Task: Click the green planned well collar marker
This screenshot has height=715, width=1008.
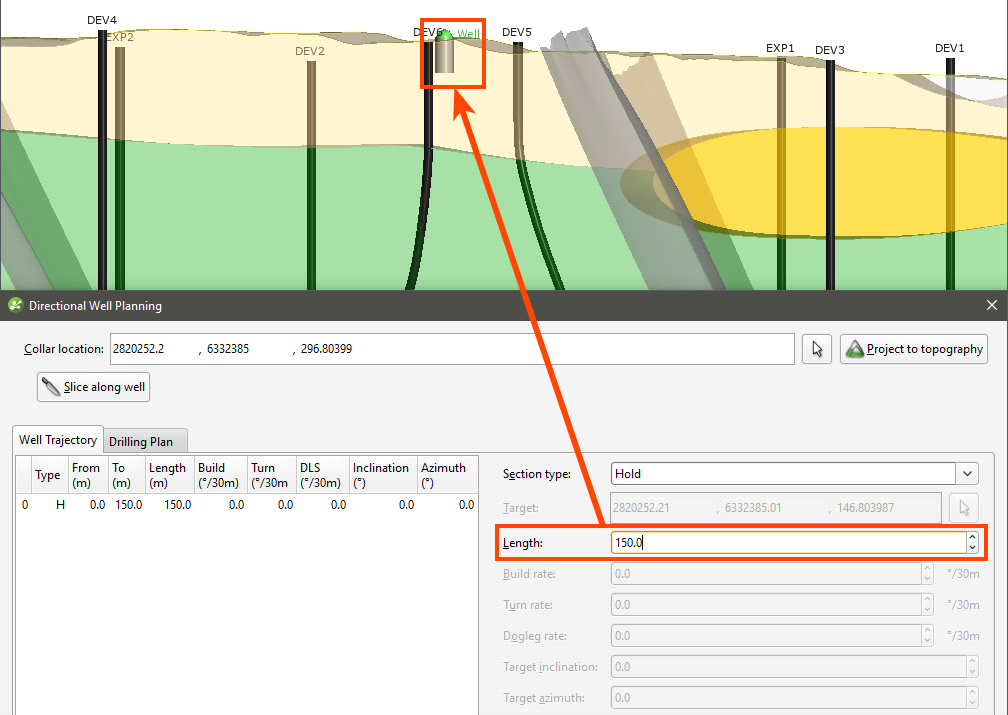Action: point(445,35)
